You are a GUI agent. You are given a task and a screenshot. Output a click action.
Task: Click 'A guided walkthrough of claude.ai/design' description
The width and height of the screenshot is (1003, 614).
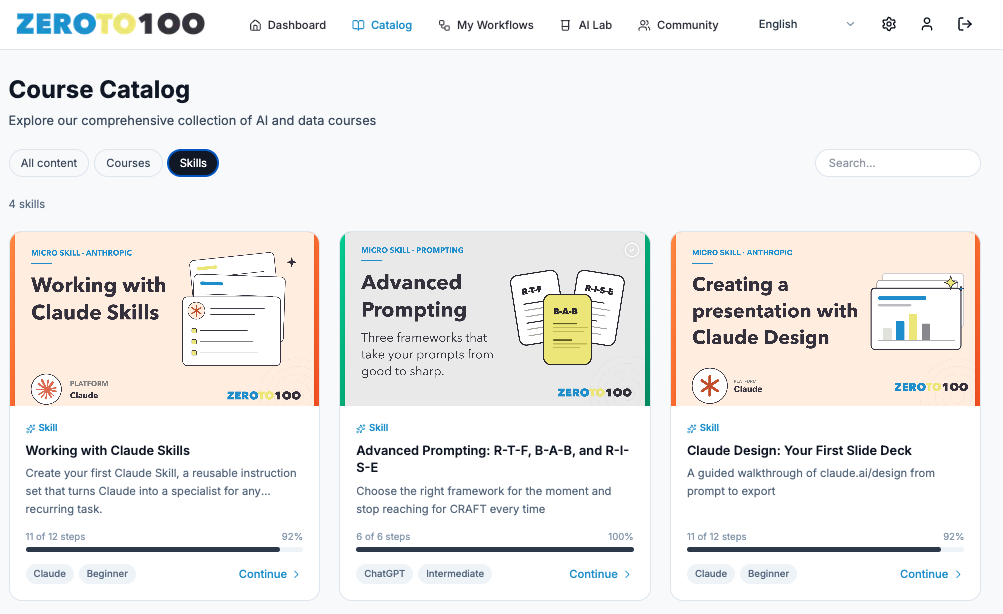810,482
